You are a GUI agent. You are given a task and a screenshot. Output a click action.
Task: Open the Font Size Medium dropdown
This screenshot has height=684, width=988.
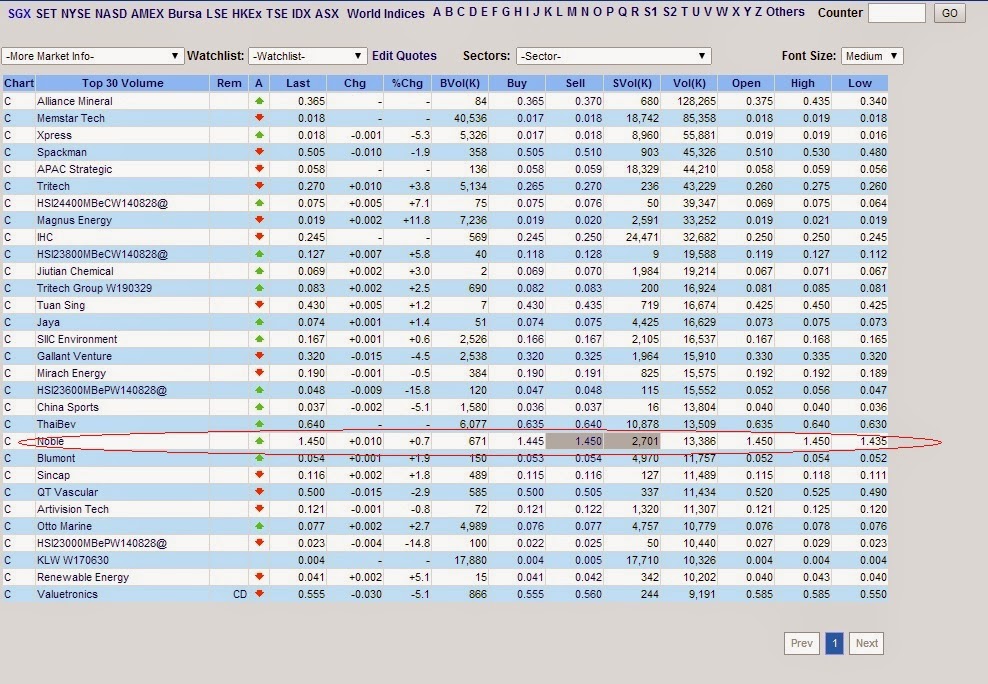872,56
